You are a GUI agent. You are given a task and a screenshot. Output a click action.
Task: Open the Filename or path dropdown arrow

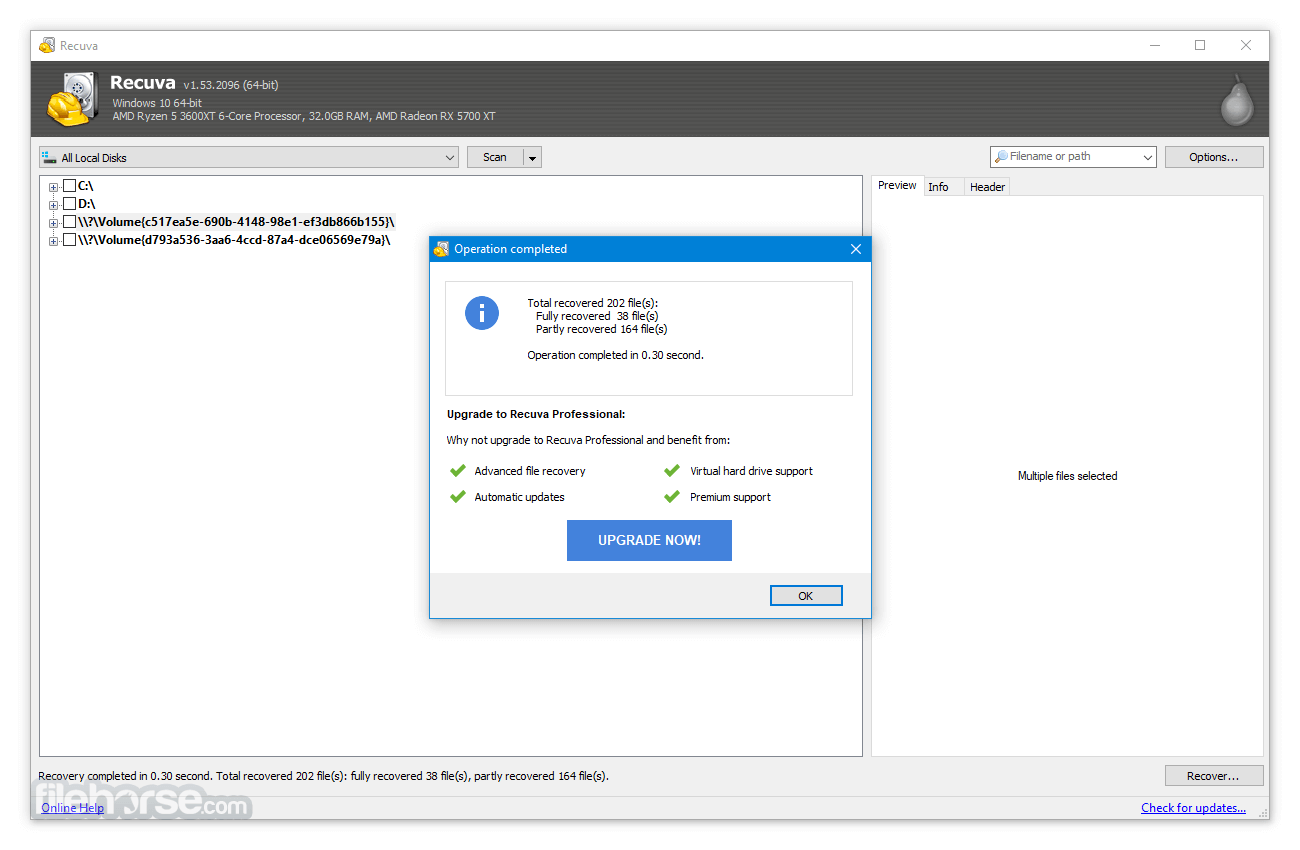click(x=1146, y=157)
